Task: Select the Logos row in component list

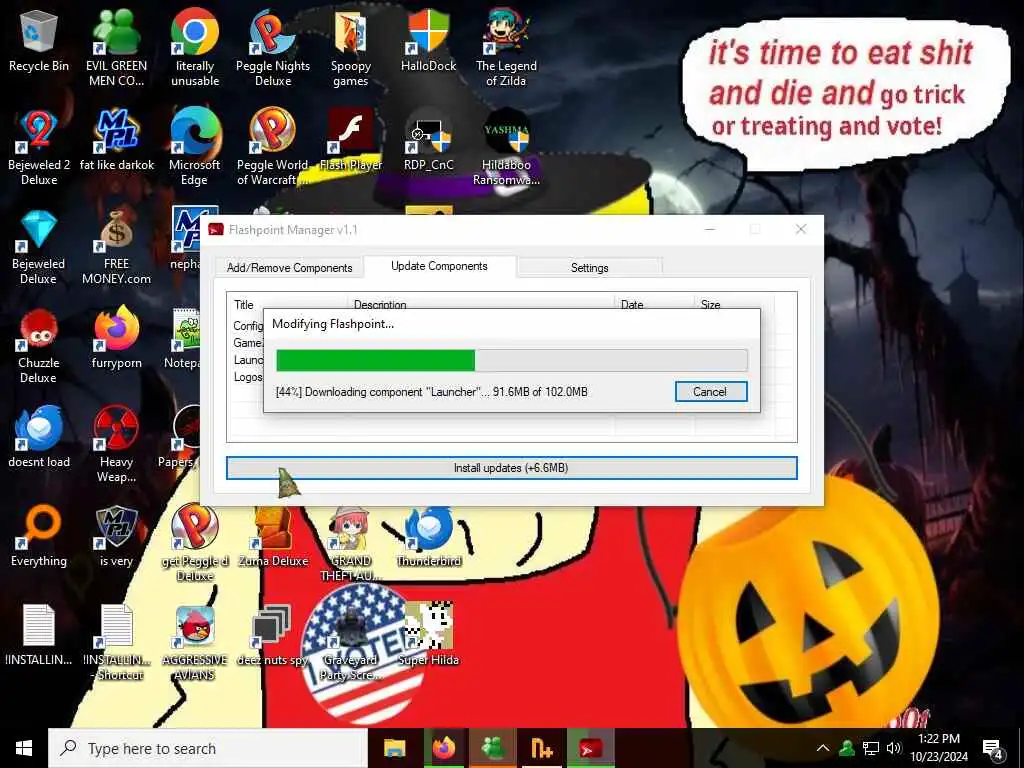Action: 248,377
